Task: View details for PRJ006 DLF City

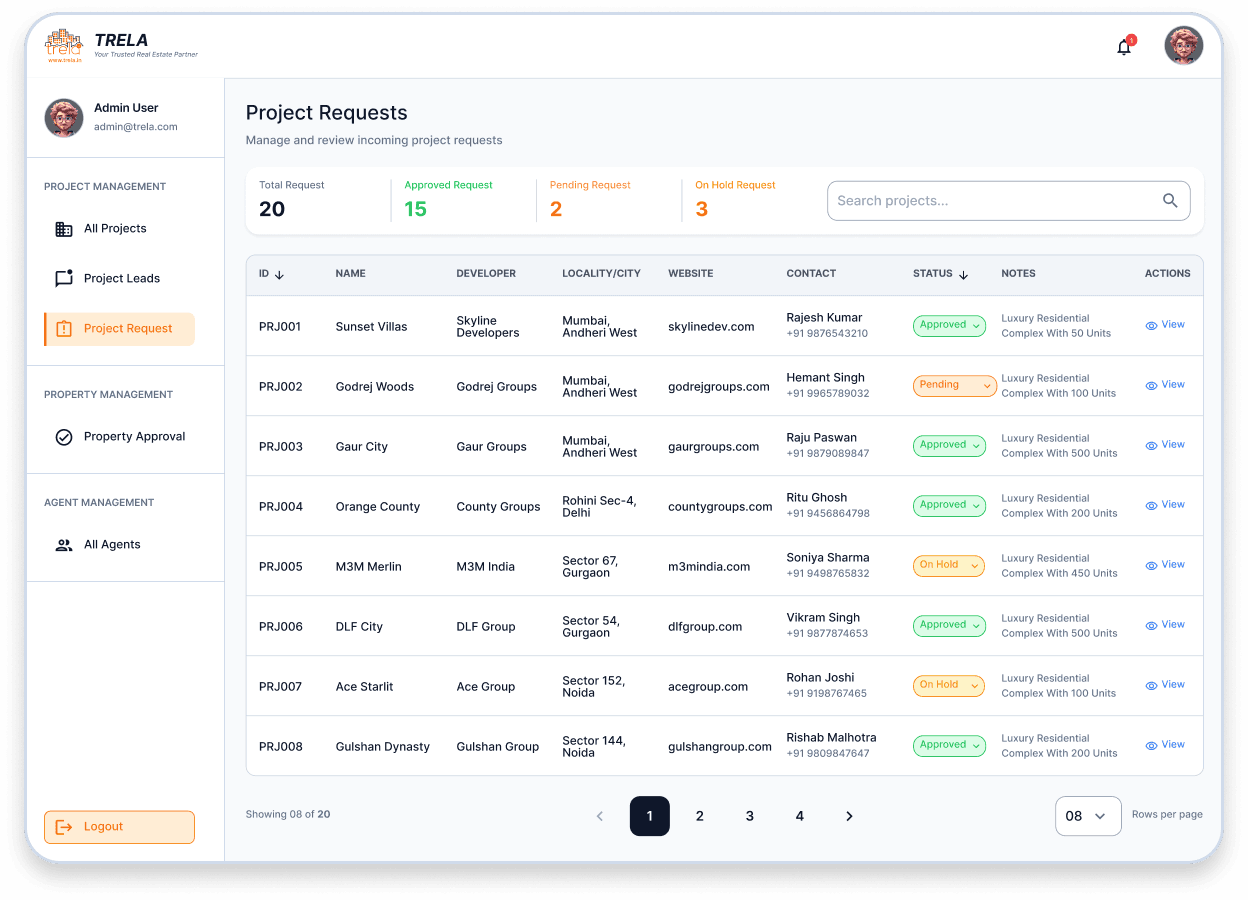Action: (1165, 625)
